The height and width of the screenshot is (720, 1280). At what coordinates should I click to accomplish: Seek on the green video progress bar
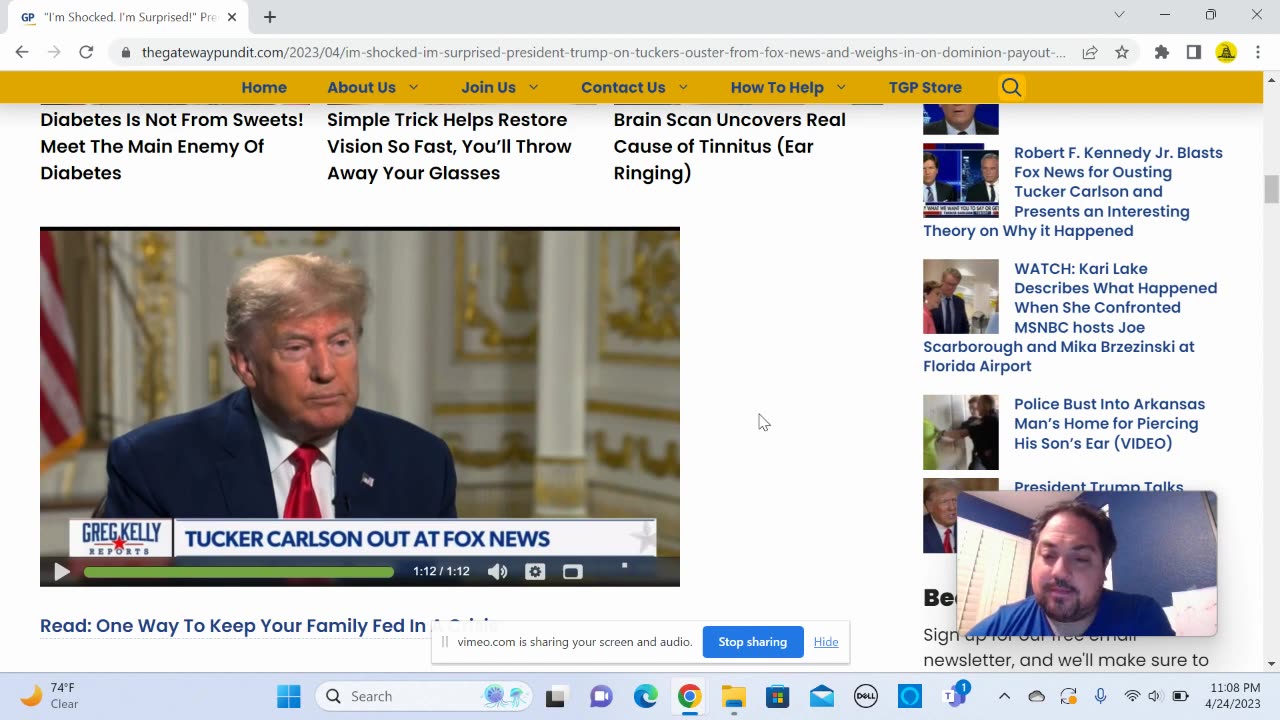point(239,572)
